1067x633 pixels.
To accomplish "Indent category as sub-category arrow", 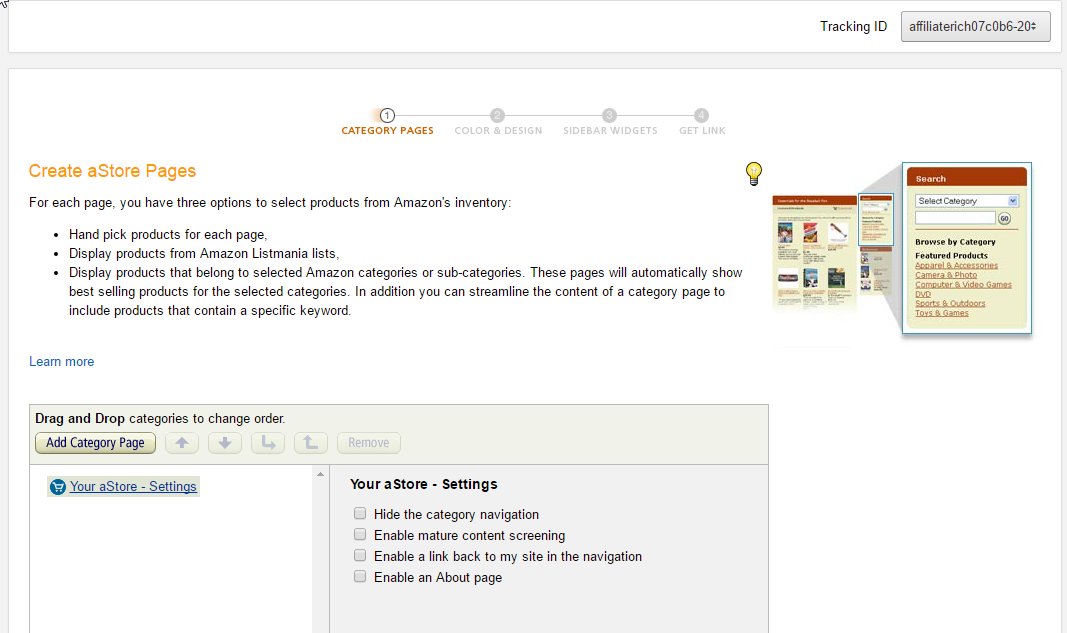I will (268, 442).
